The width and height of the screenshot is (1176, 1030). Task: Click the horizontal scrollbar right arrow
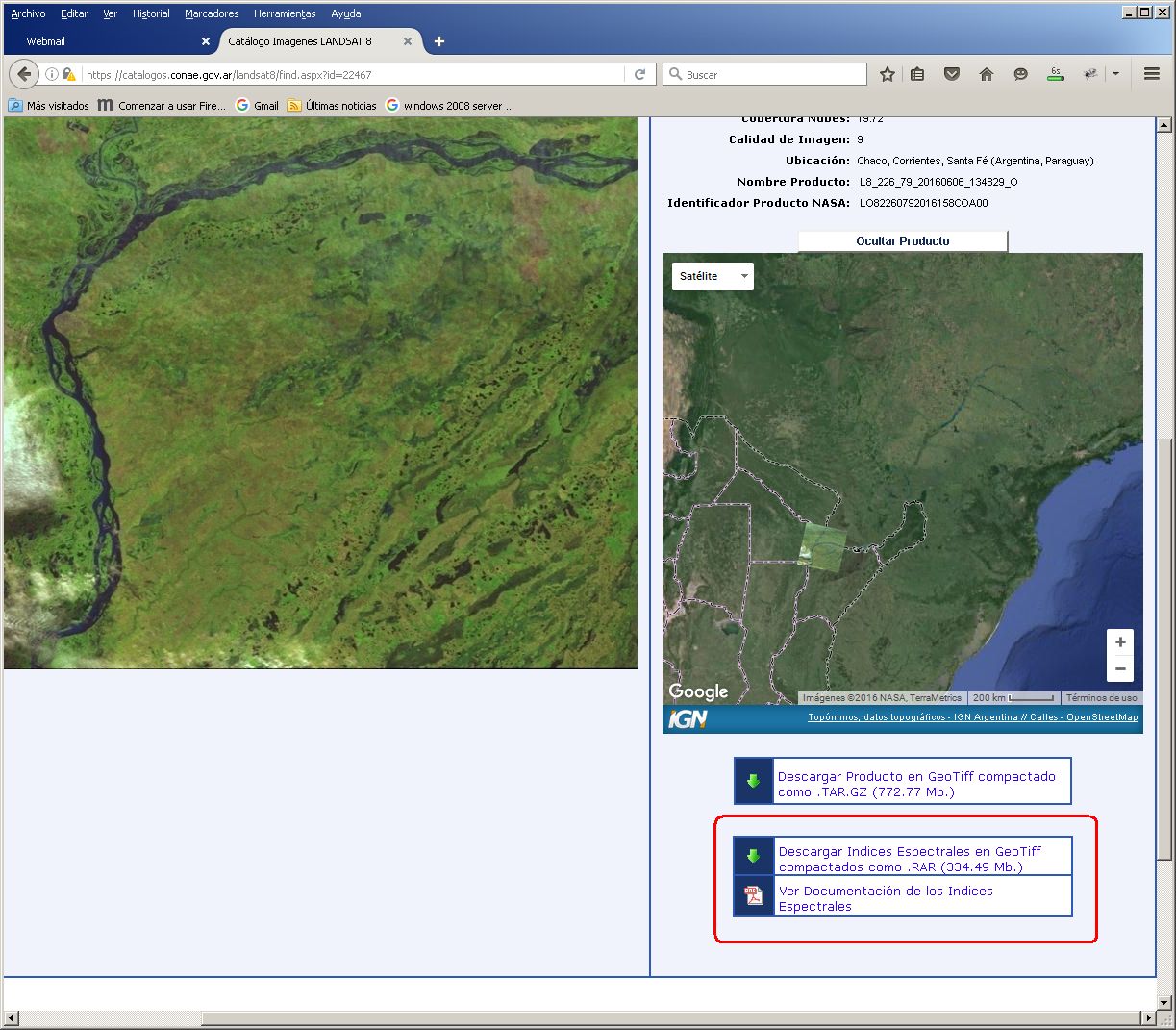1147,1017
